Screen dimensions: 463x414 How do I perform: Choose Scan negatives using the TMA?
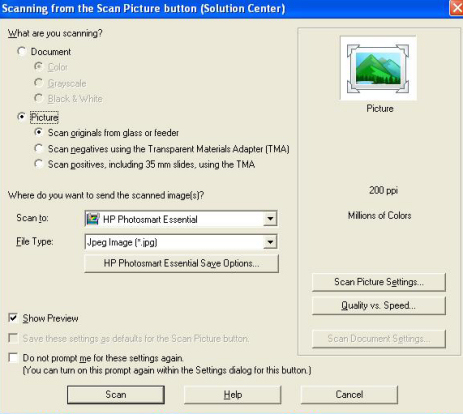[x=39, y=148]
